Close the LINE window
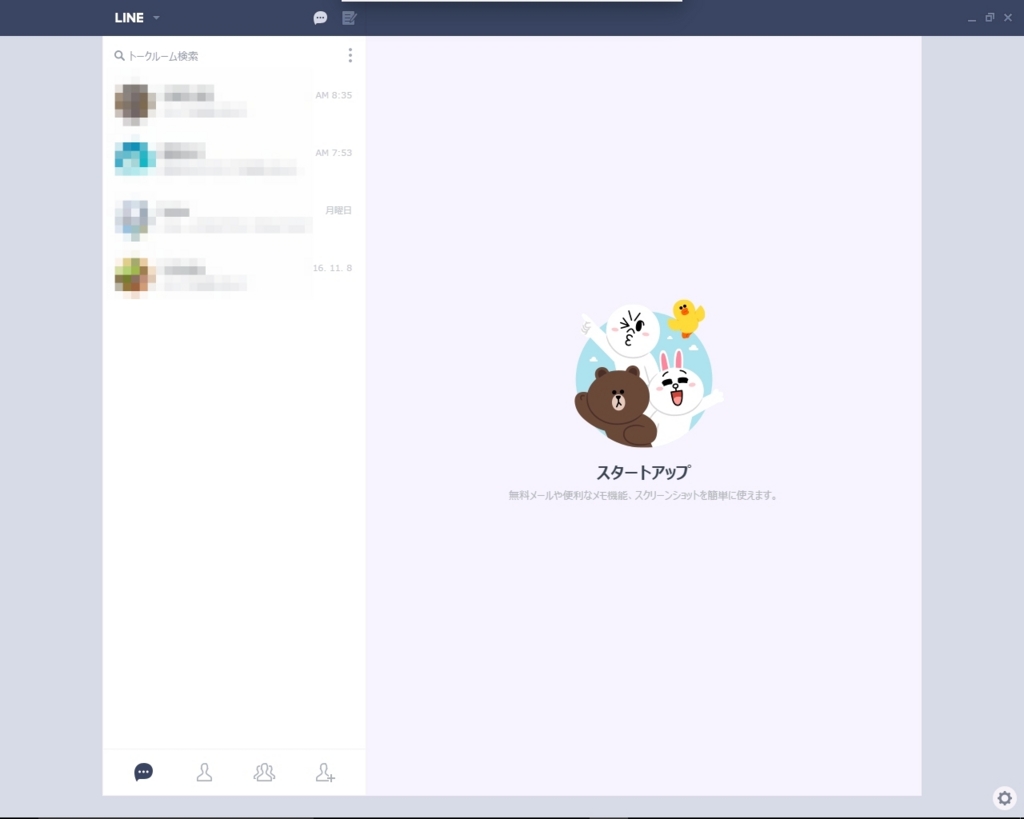 (x=1008, y=18)
